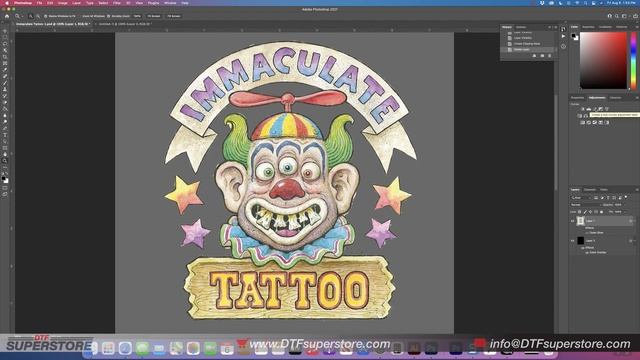This screenshot has width=640, height=360.
Task: Click inside the red color picker field
Action: tap(603, 60)
